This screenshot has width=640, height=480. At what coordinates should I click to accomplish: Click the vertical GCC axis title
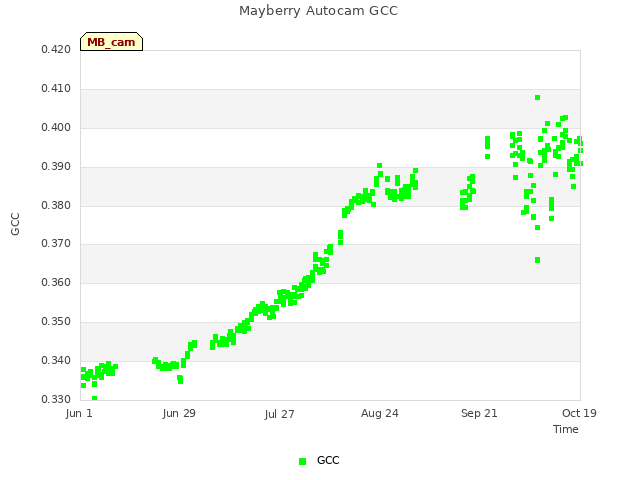click(x=15, y=224)
